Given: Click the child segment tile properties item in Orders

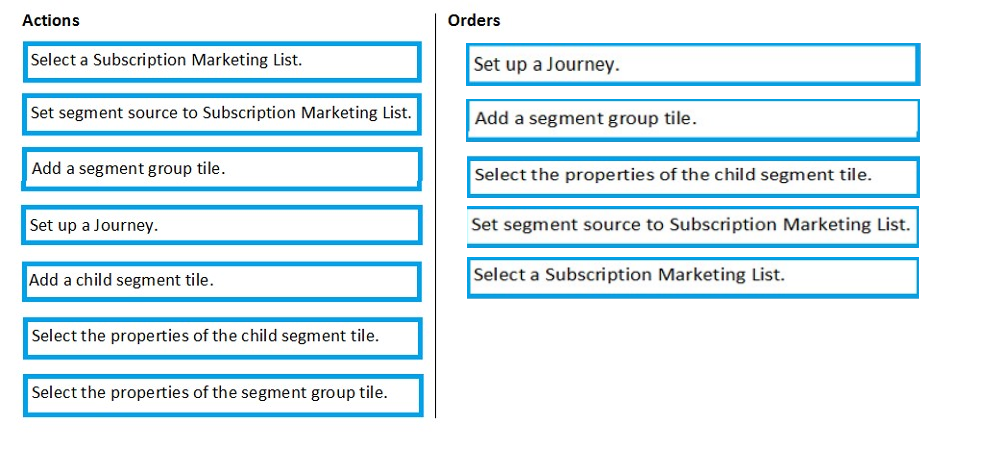Looking at the screenshot, I should (x=693, y=177).
